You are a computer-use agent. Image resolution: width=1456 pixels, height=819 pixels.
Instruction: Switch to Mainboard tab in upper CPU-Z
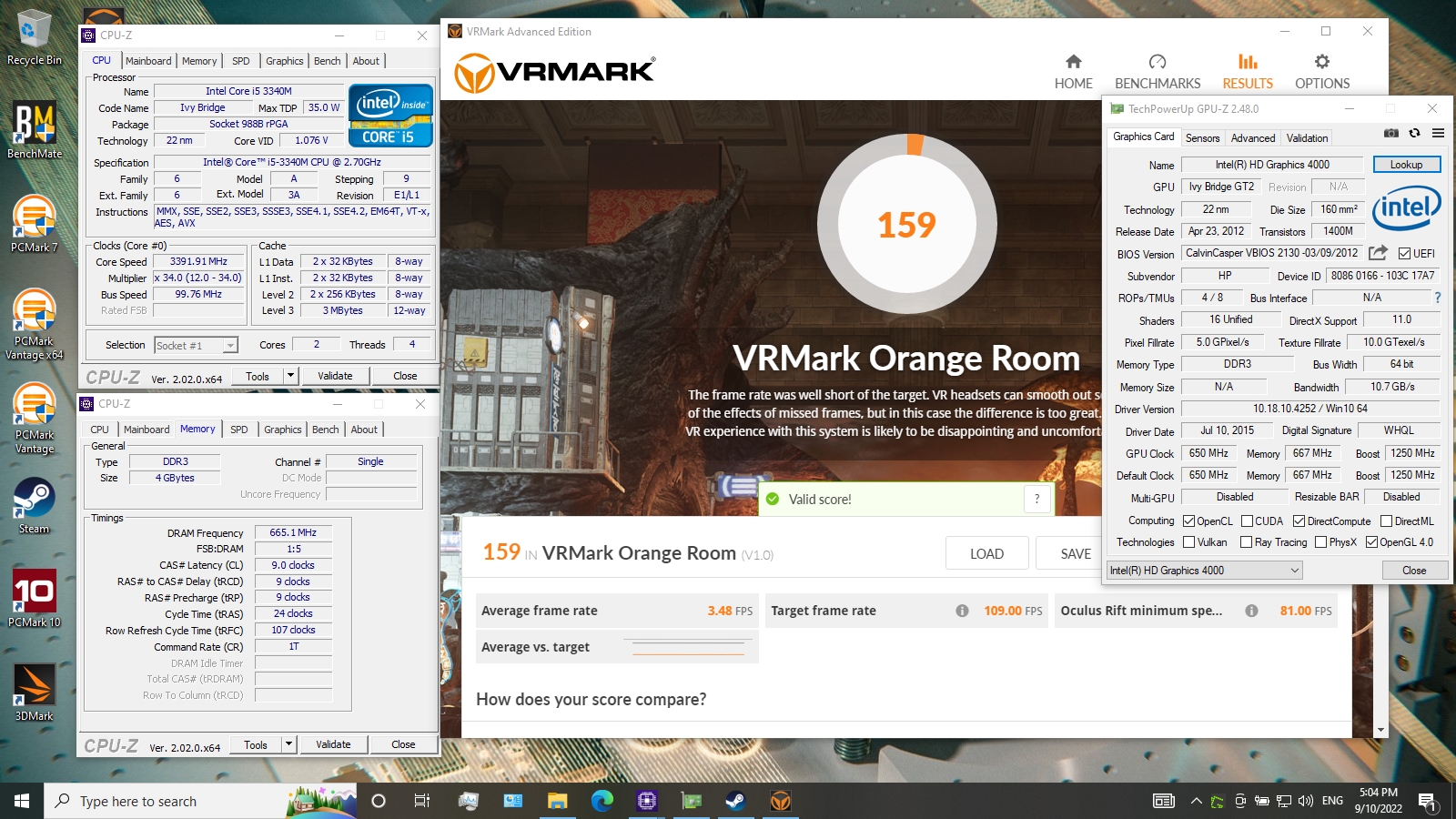pyautogui.click(x=148, y=61)
